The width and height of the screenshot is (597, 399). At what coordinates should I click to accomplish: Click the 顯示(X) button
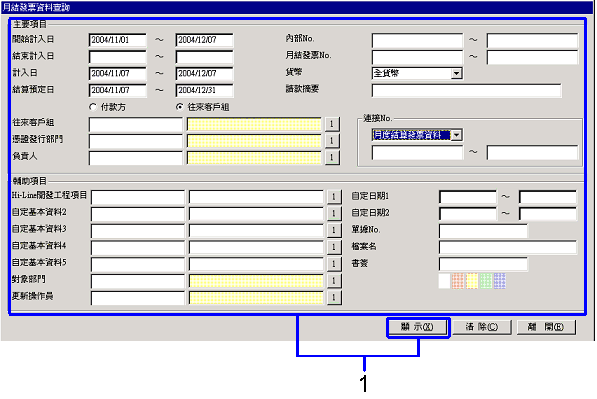coord(418,327)
